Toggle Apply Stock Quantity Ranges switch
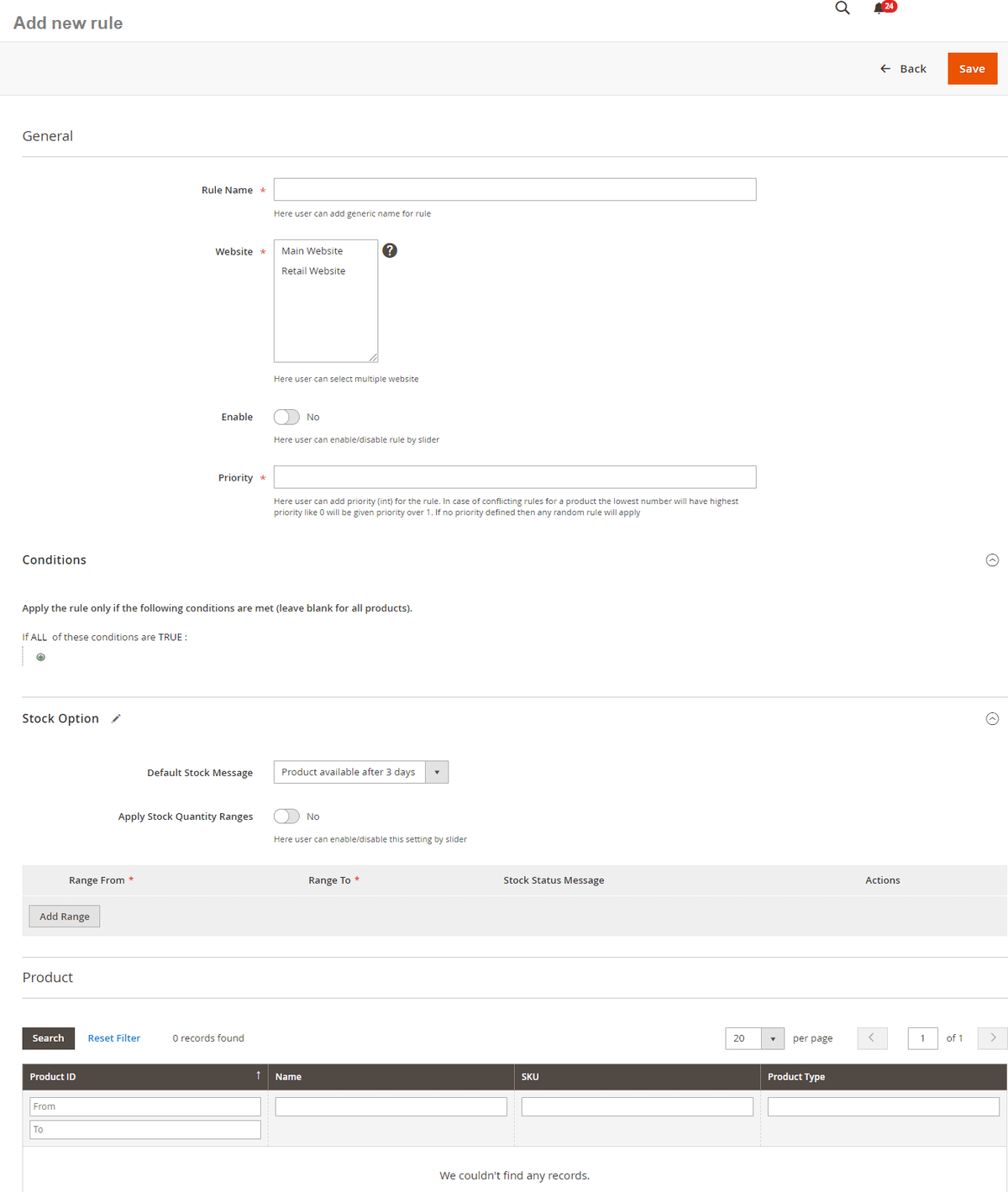1008x1192 pixels. click(x=286, y=817)
